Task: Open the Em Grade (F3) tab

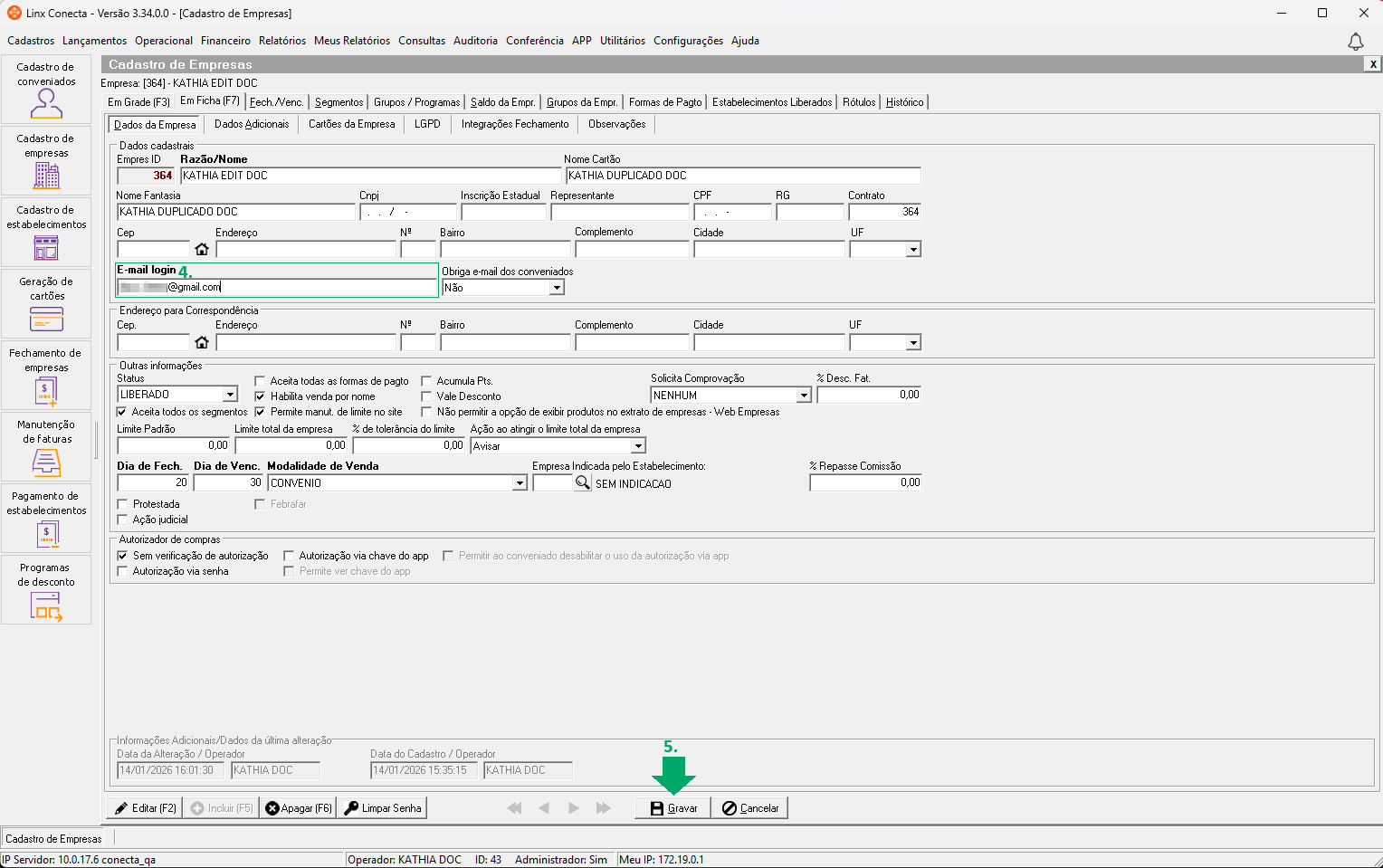Action: click(138, 102)
